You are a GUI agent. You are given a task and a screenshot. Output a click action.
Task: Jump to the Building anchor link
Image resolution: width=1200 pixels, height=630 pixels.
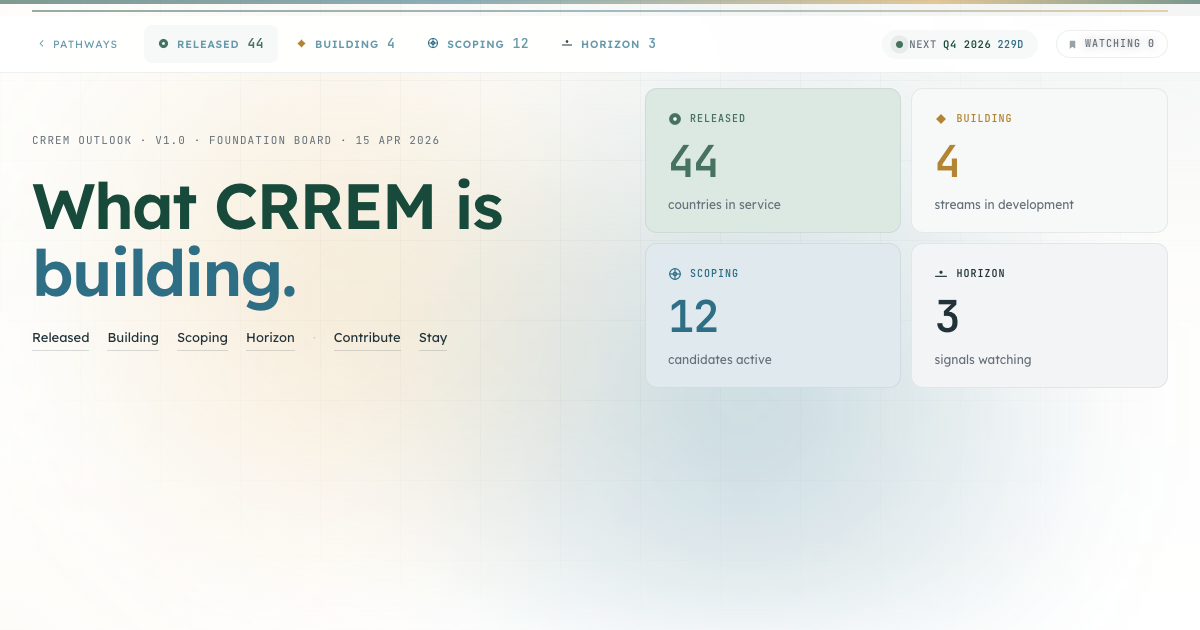(x=133, y=338)
